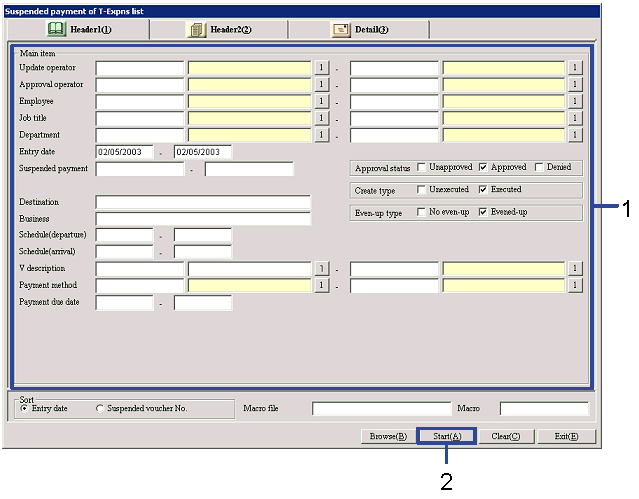
Task: Click the Department code field
Action: (140, 135)
